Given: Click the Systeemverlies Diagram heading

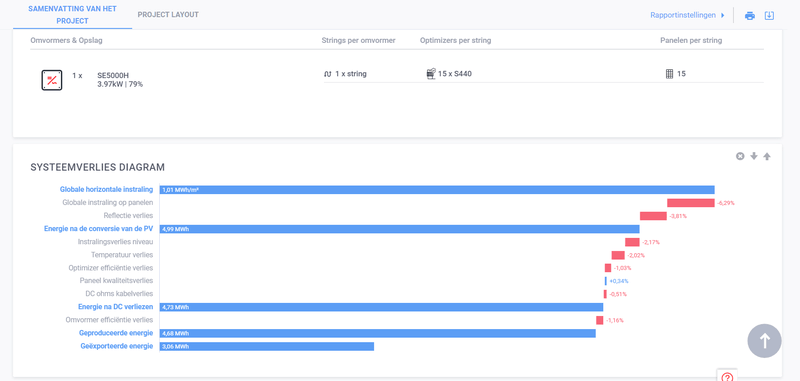Looking at the screenshot, I should tap(97, 167).
